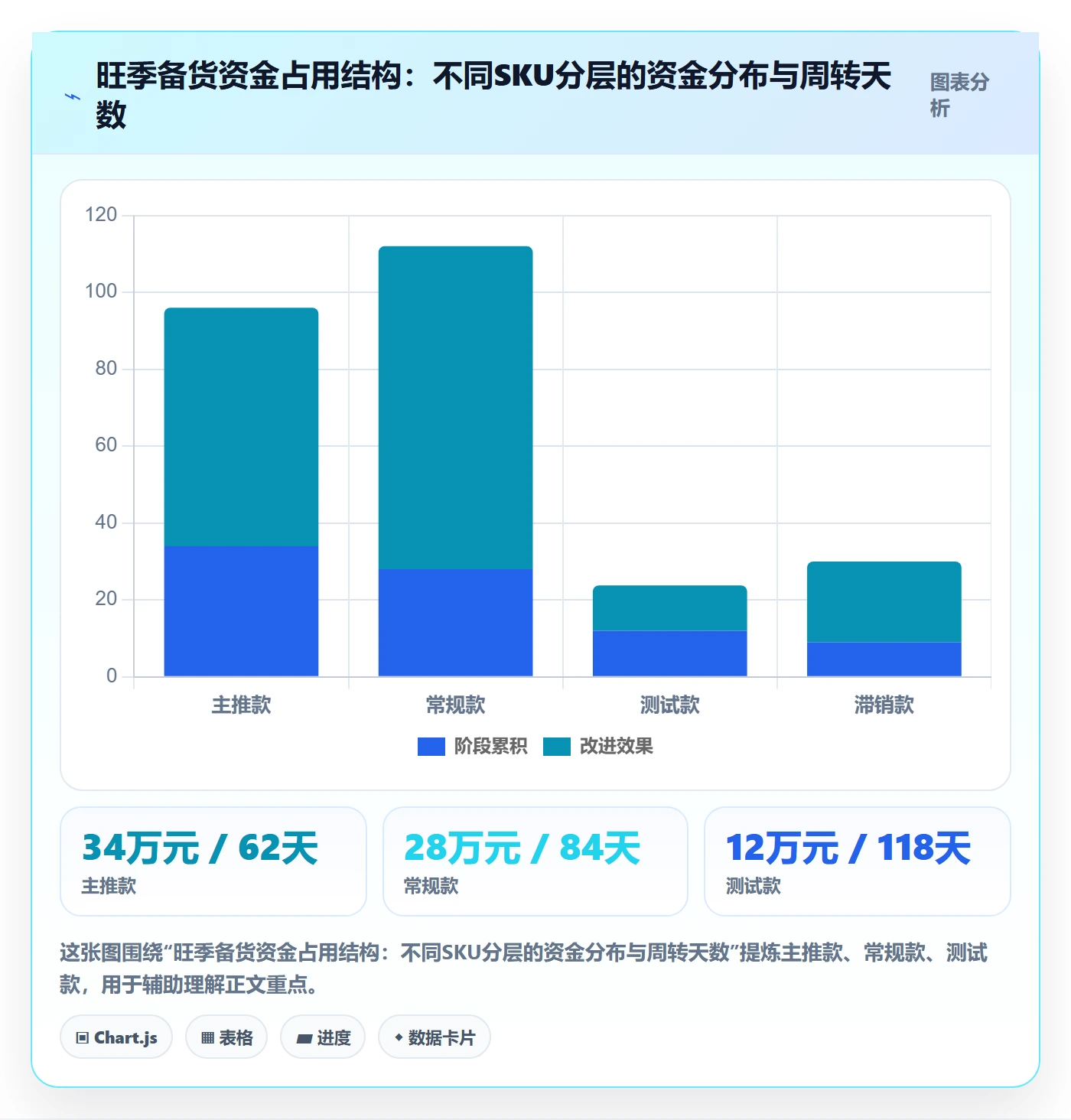
Task: Click the lightning bolt icon beside the title
Action: point(73,96)
